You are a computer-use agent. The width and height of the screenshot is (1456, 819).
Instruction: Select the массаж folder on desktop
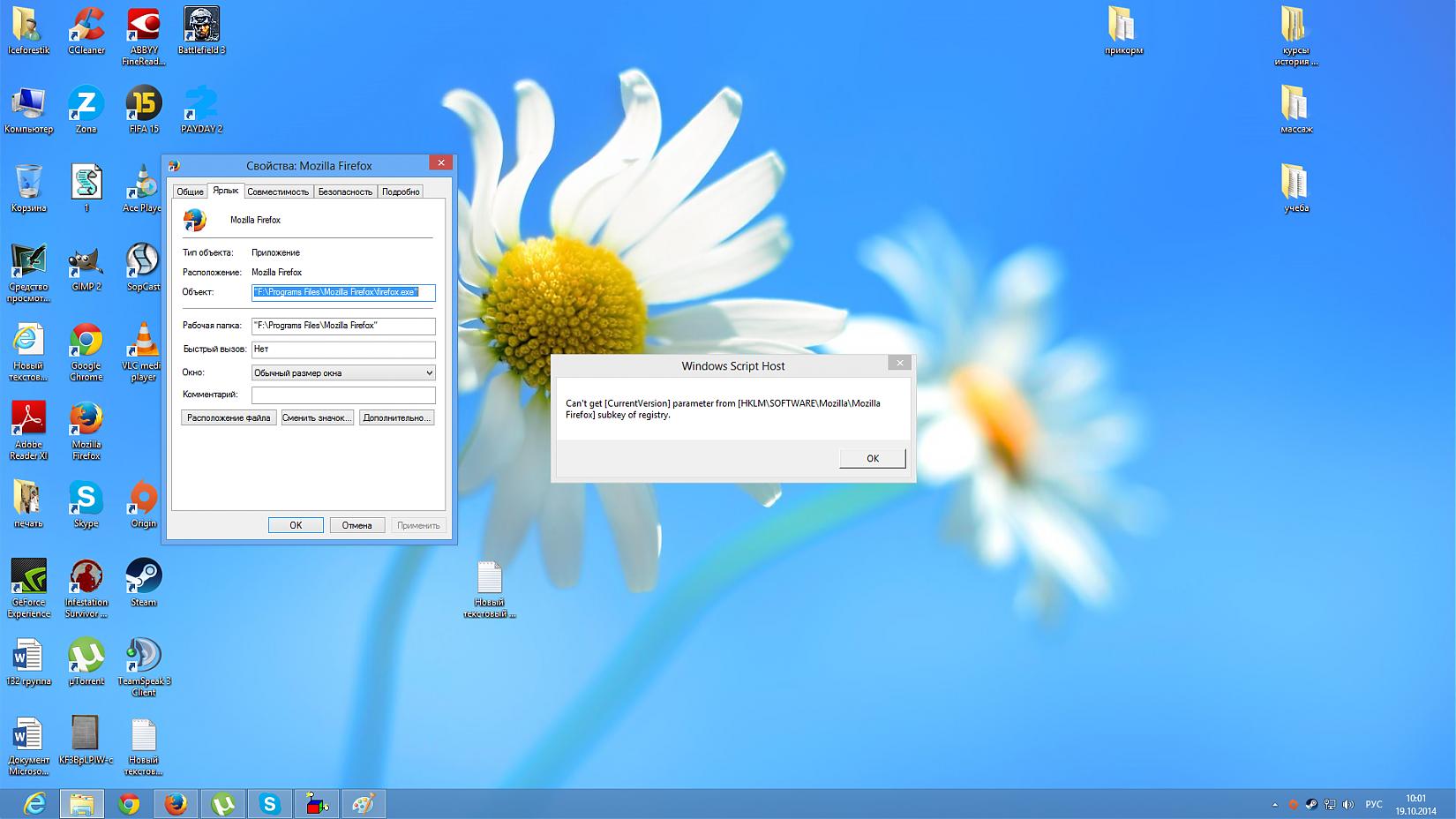[x=1295, y=110]
